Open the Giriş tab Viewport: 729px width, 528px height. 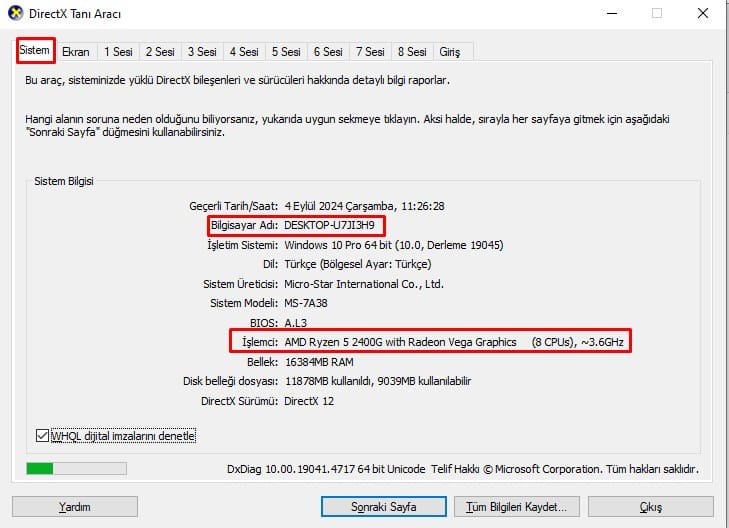click(x=453, y=52)
